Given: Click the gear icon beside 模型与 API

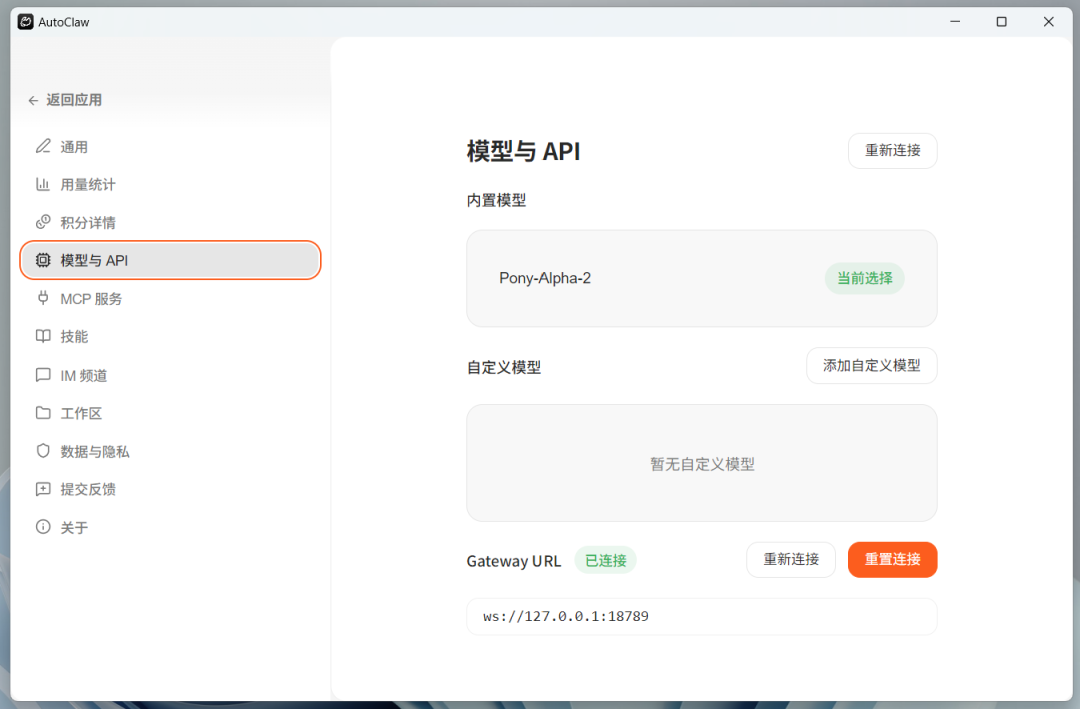Looking at the screenshot, I should pos(43,260).
